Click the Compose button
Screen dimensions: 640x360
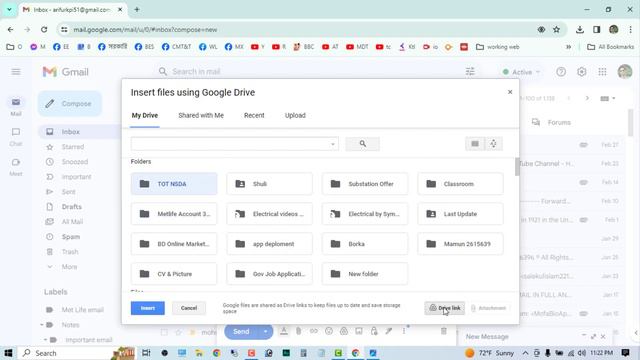69,104
